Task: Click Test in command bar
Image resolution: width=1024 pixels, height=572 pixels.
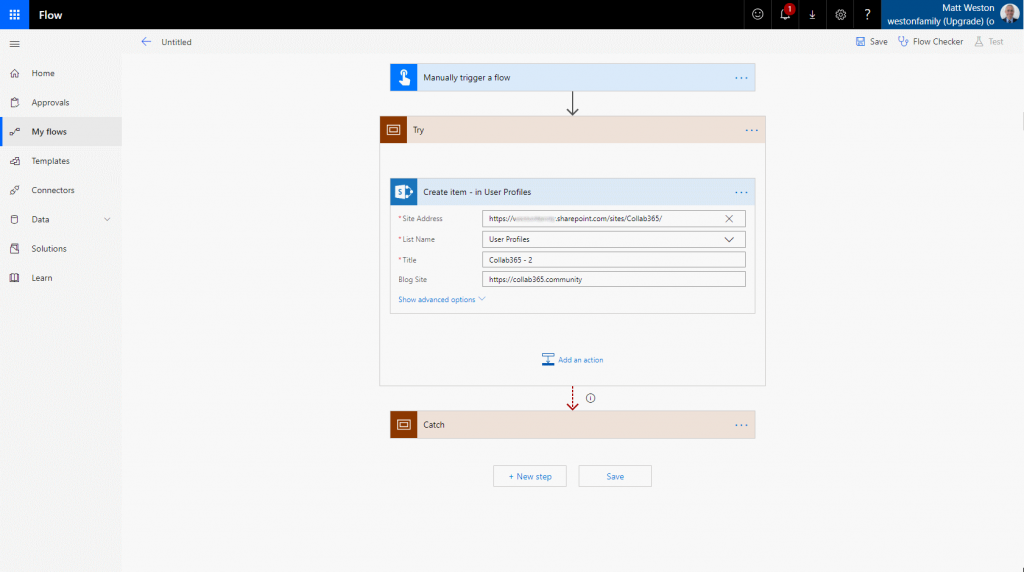Action: (x=989, y=42)
